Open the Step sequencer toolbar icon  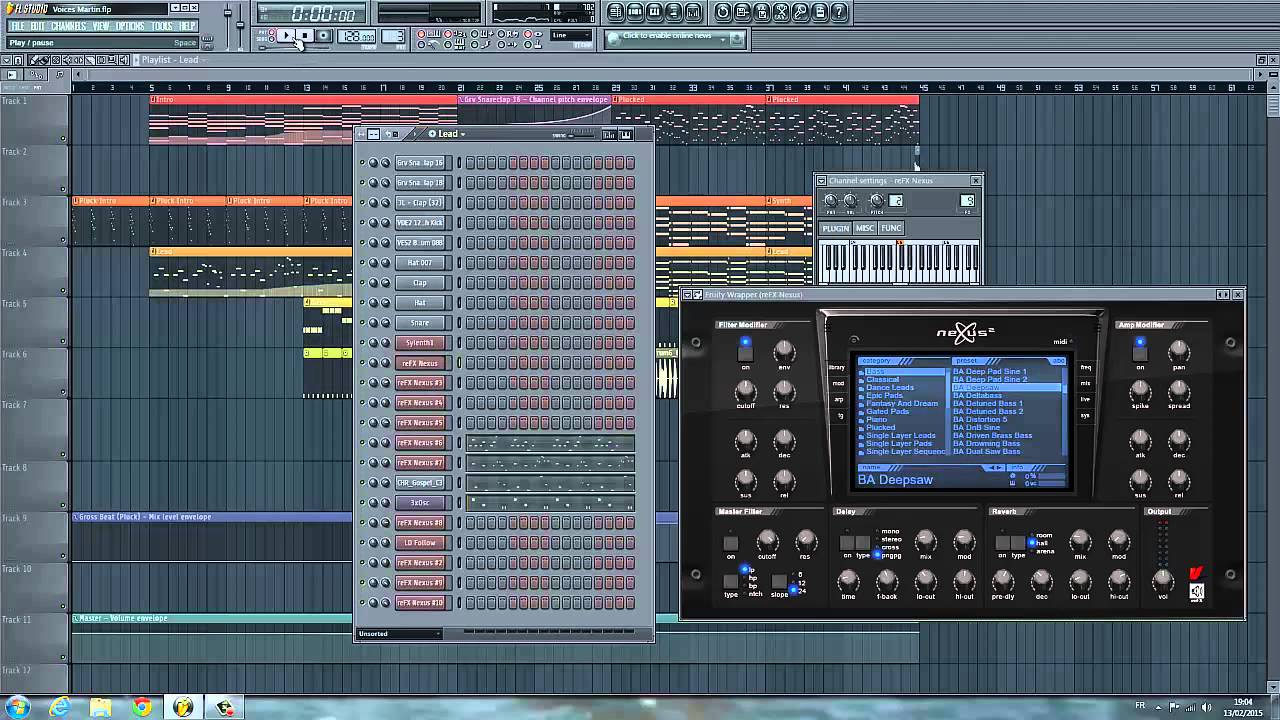tap(635, 12)
